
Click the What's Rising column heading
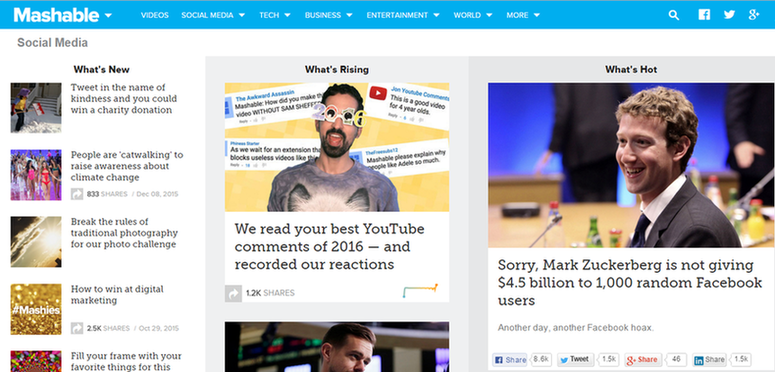(x=337, y=70)
